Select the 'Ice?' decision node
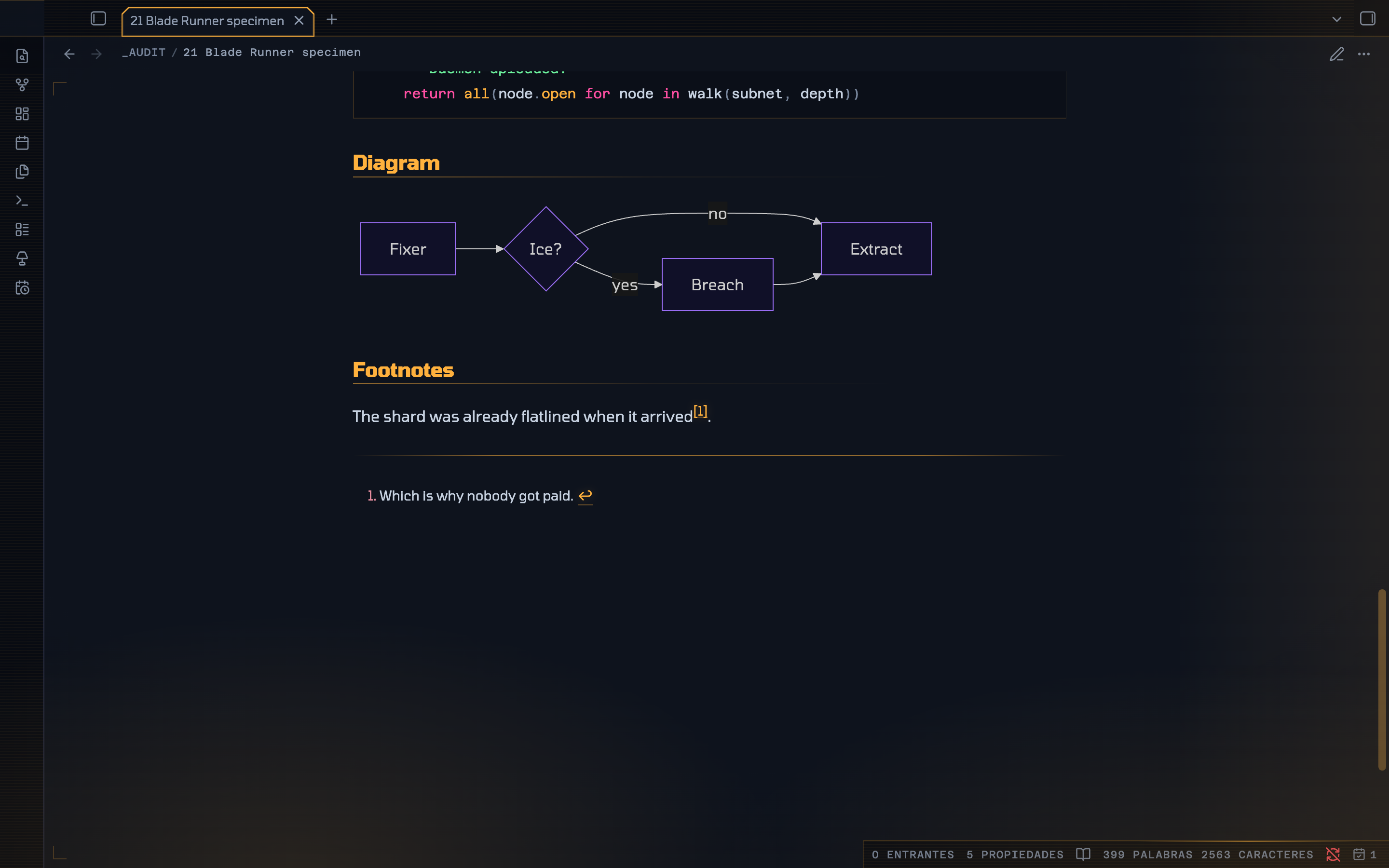1389x868 pixels. (546, 249)
